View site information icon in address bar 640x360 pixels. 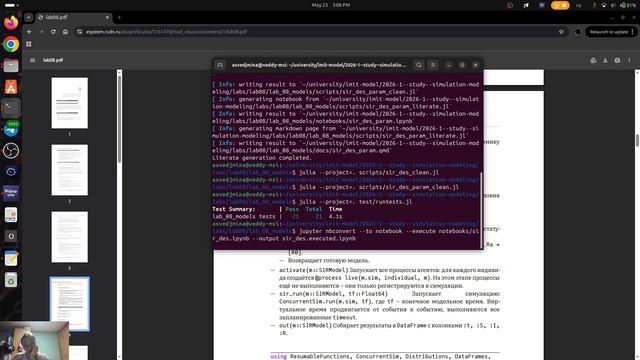[80, 31]
